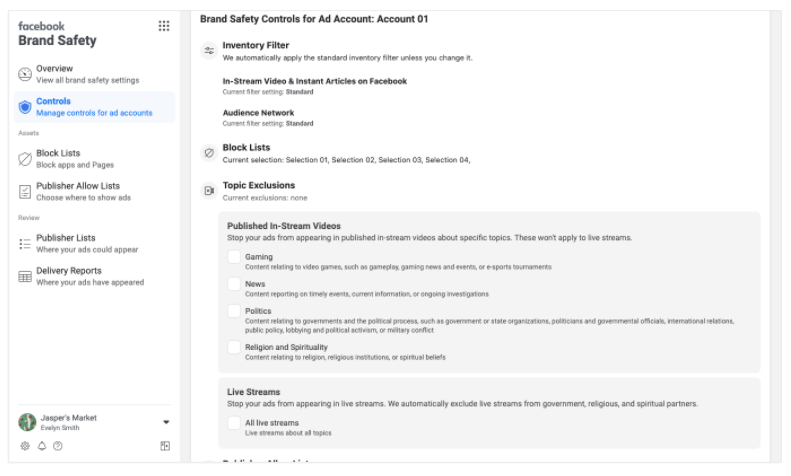Go to Overview in sidebar

[94, 74]
